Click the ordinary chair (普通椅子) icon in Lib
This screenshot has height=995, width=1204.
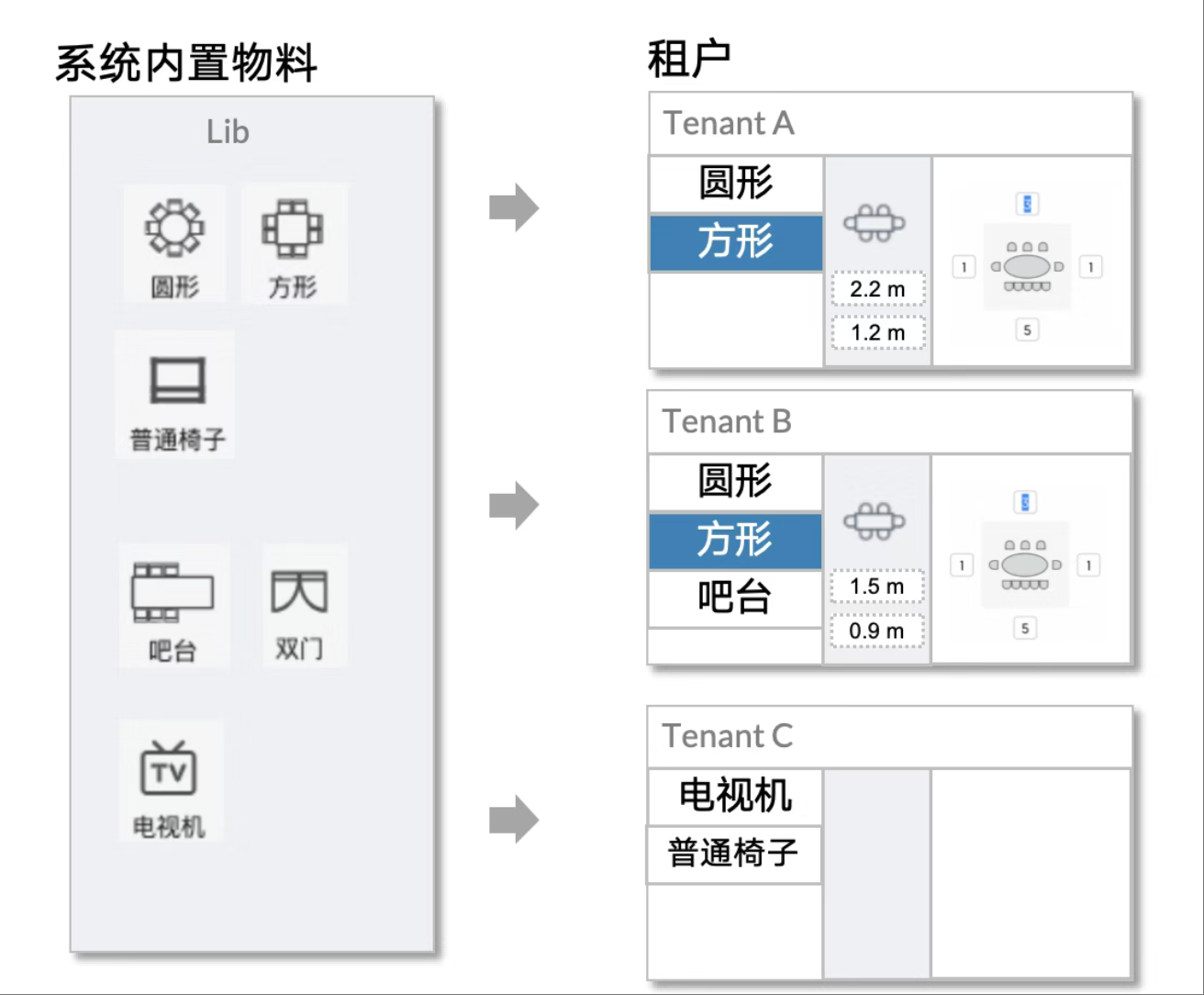coord(174,376)
